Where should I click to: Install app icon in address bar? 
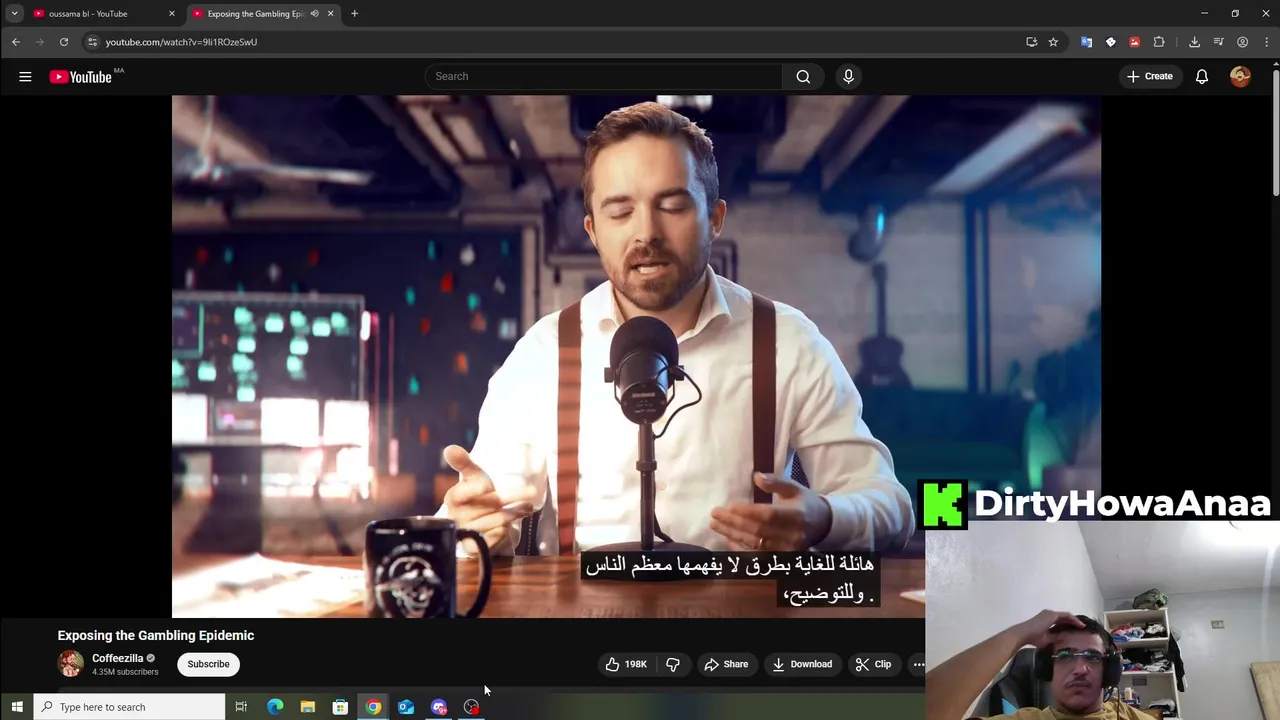(x=1031, y=42)
